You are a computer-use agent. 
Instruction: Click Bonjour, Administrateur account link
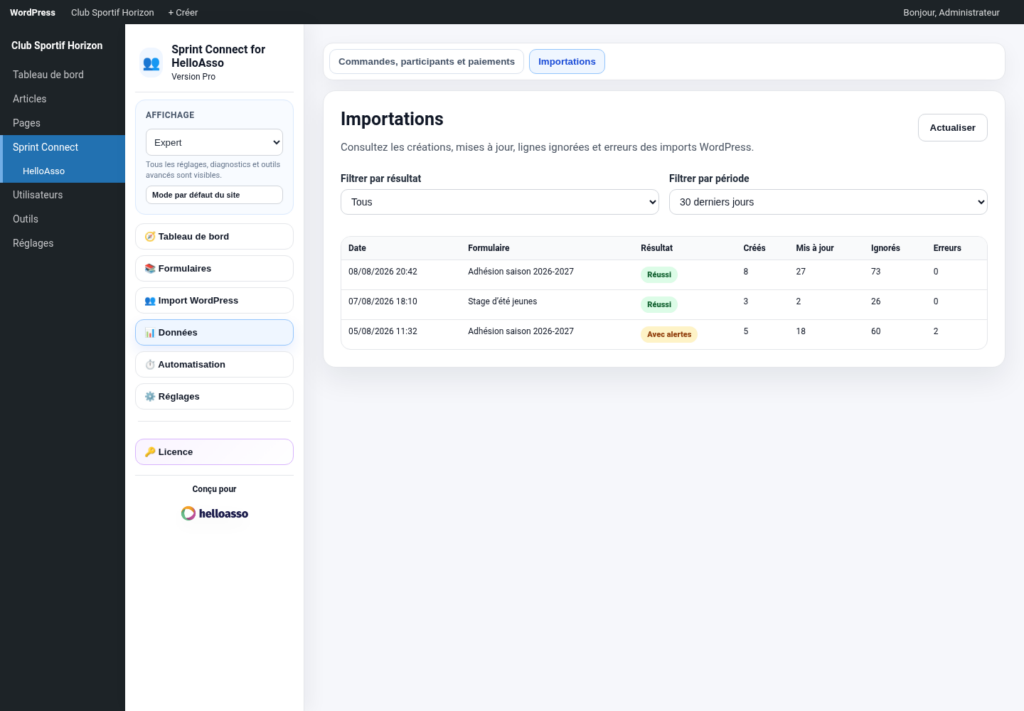pos(951,12)
